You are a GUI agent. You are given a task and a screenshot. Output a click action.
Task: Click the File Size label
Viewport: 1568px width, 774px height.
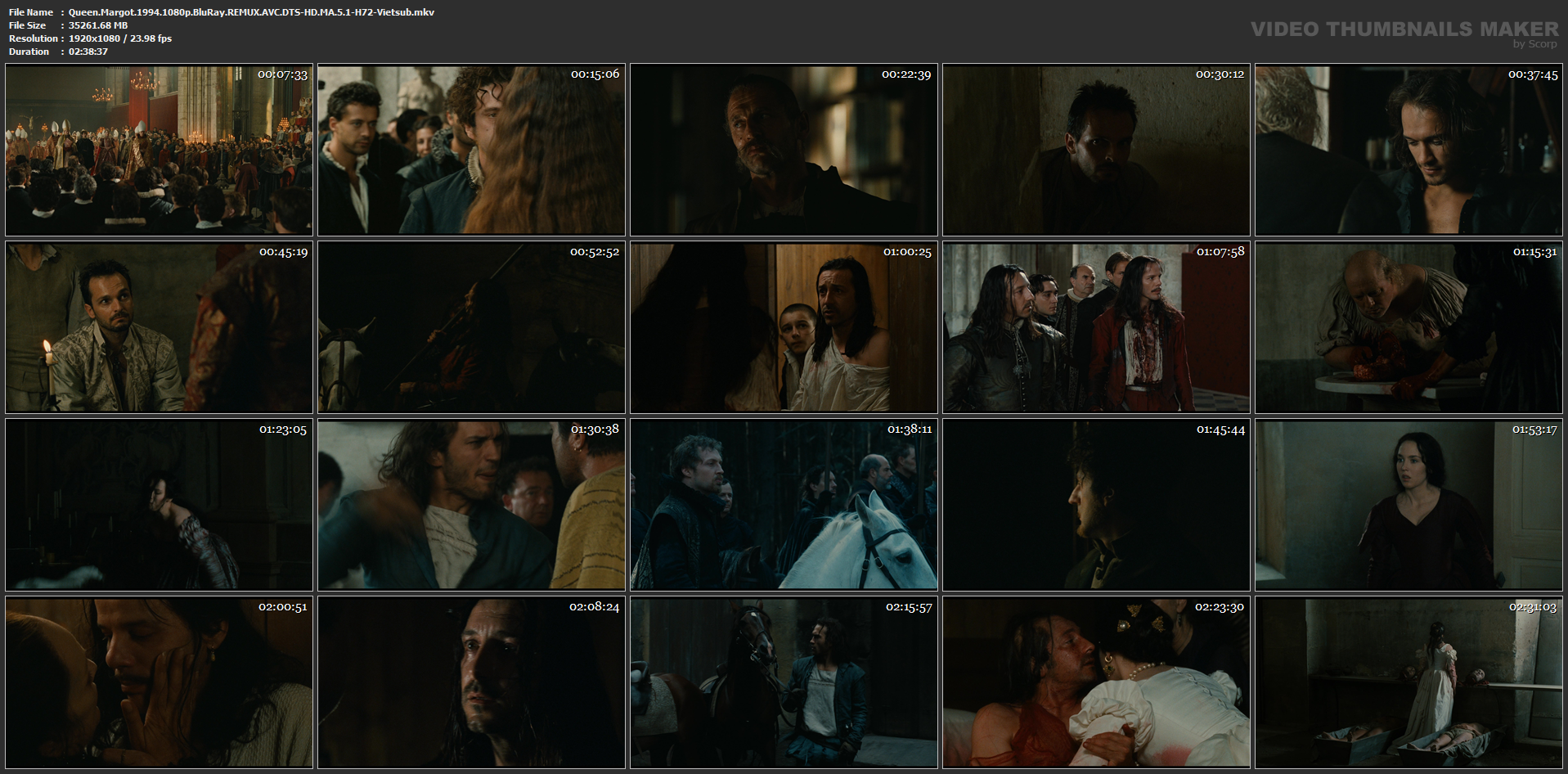28,25
